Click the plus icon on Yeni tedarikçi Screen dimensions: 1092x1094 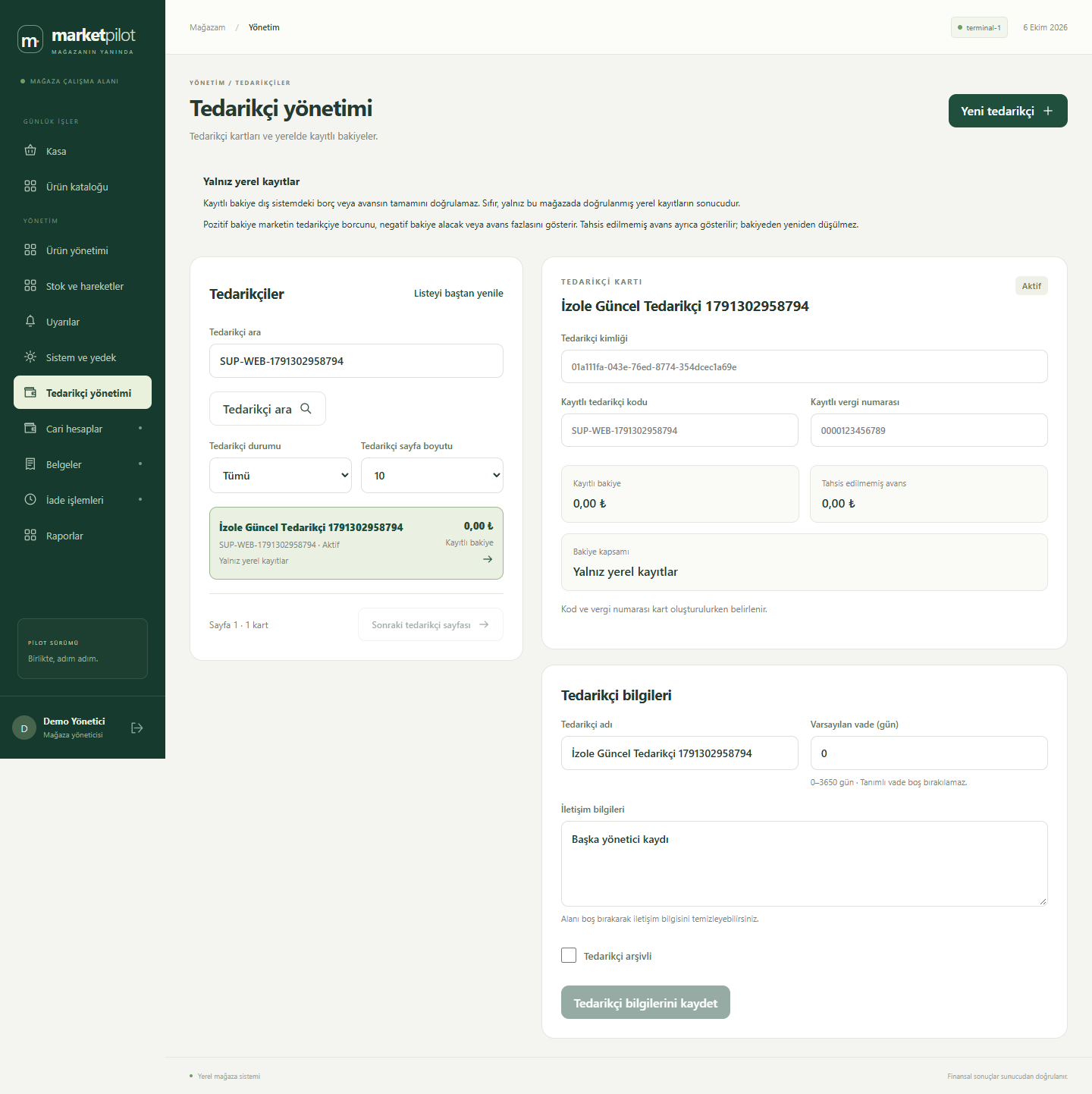[1048, 111]
